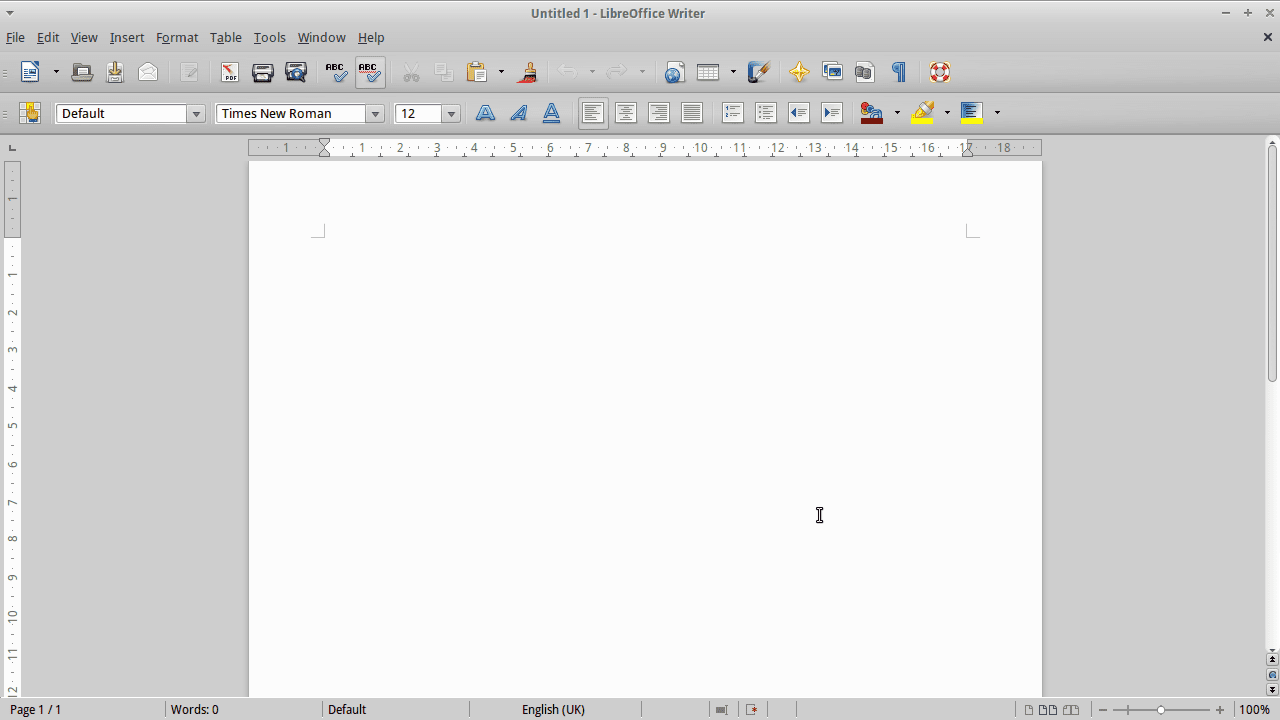Screen dimensions: 1280x720
Task: Increase paragraph indent
Action: (832, 113)
